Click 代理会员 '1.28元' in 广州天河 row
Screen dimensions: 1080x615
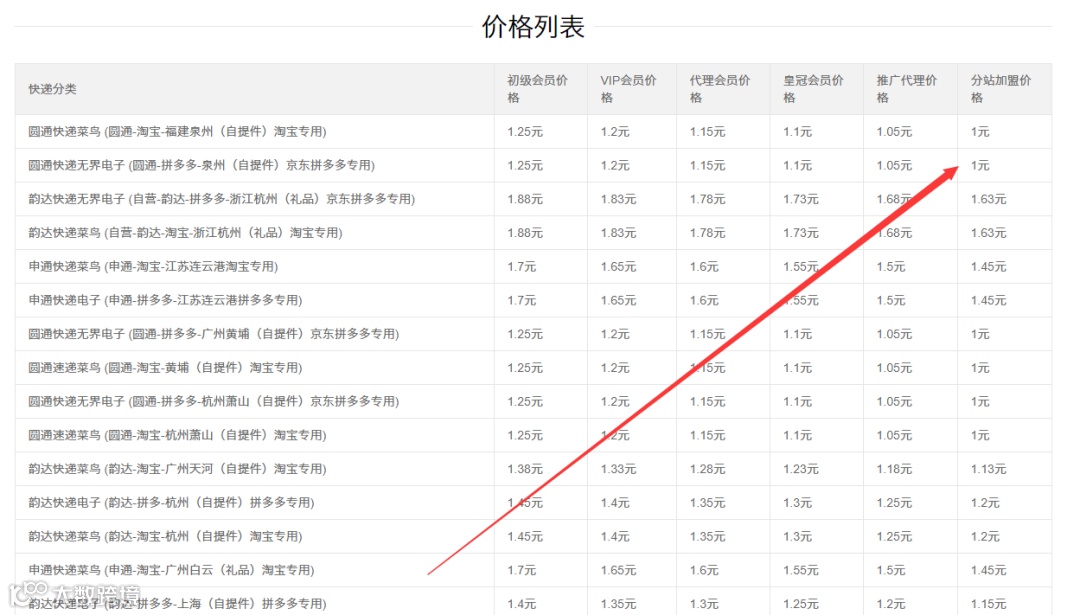pos(707,469)
